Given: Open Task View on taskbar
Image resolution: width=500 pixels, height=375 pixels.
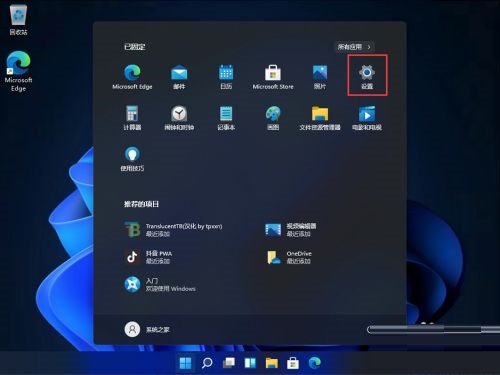Looking at the screenshot, I should tap(229, 363).
